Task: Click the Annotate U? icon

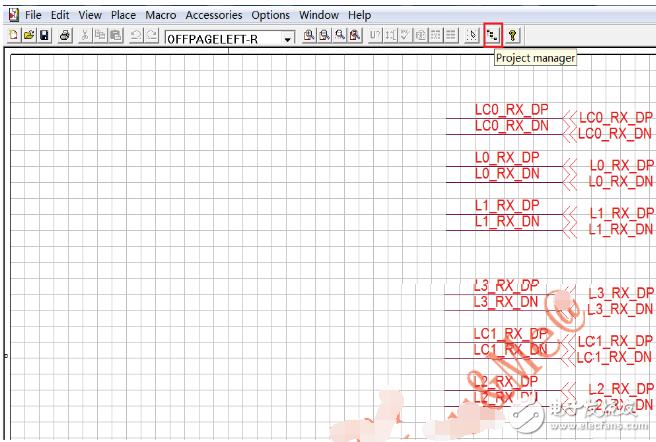Action: point(375,35)
